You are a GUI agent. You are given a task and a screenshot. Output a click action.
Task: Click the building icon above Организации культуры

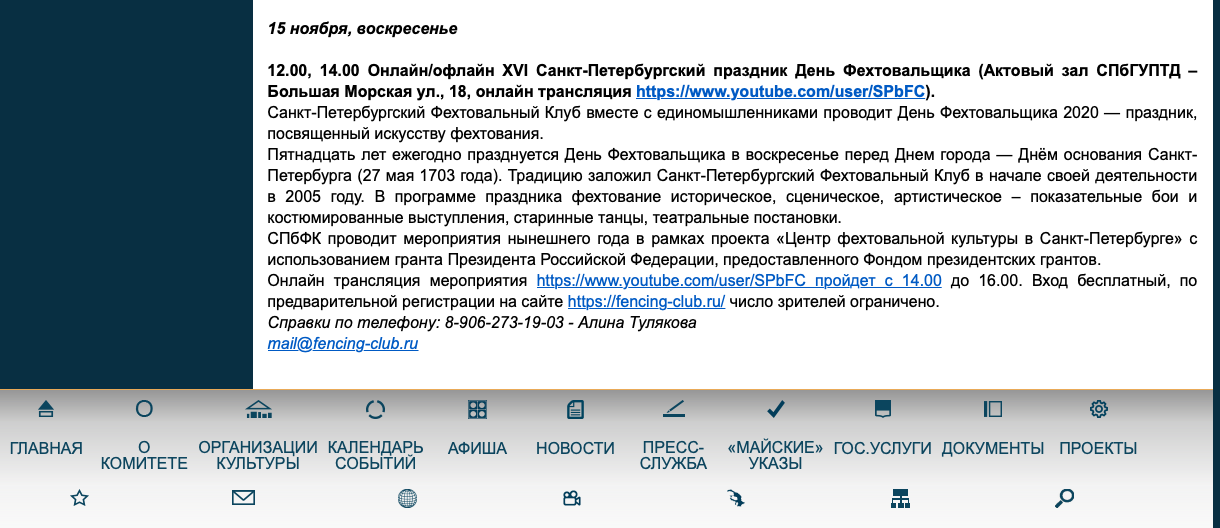coord(258,409)
